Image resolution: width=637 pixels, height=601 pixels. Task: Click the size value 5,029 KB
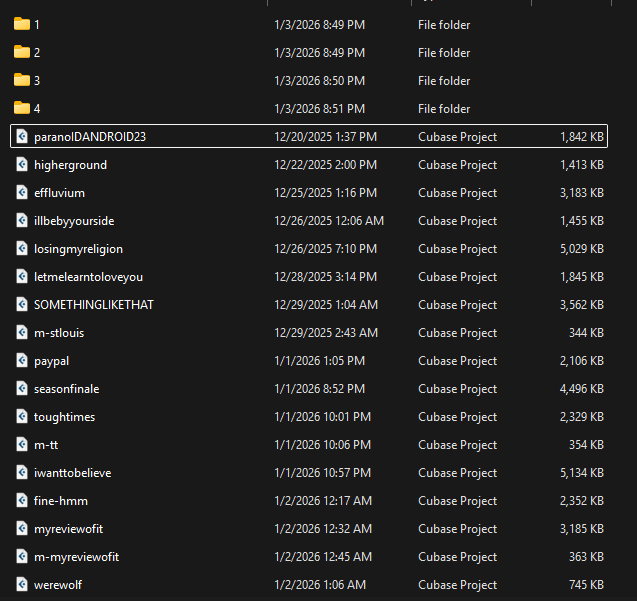pyautogui.click(x=582, y=249)
